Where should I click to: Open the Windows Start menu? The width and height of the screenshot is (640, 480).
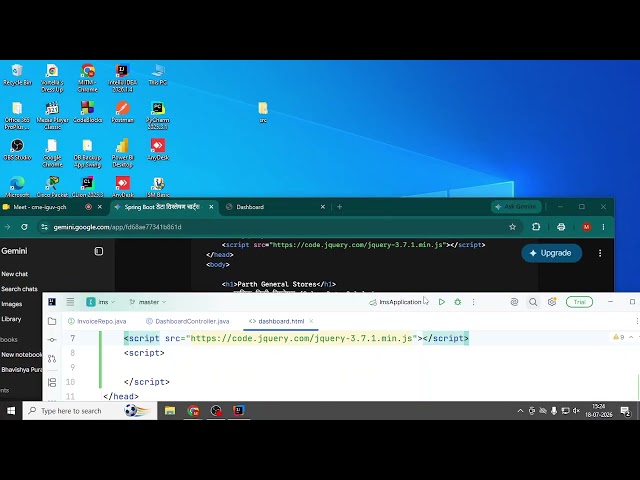(11, 411)
